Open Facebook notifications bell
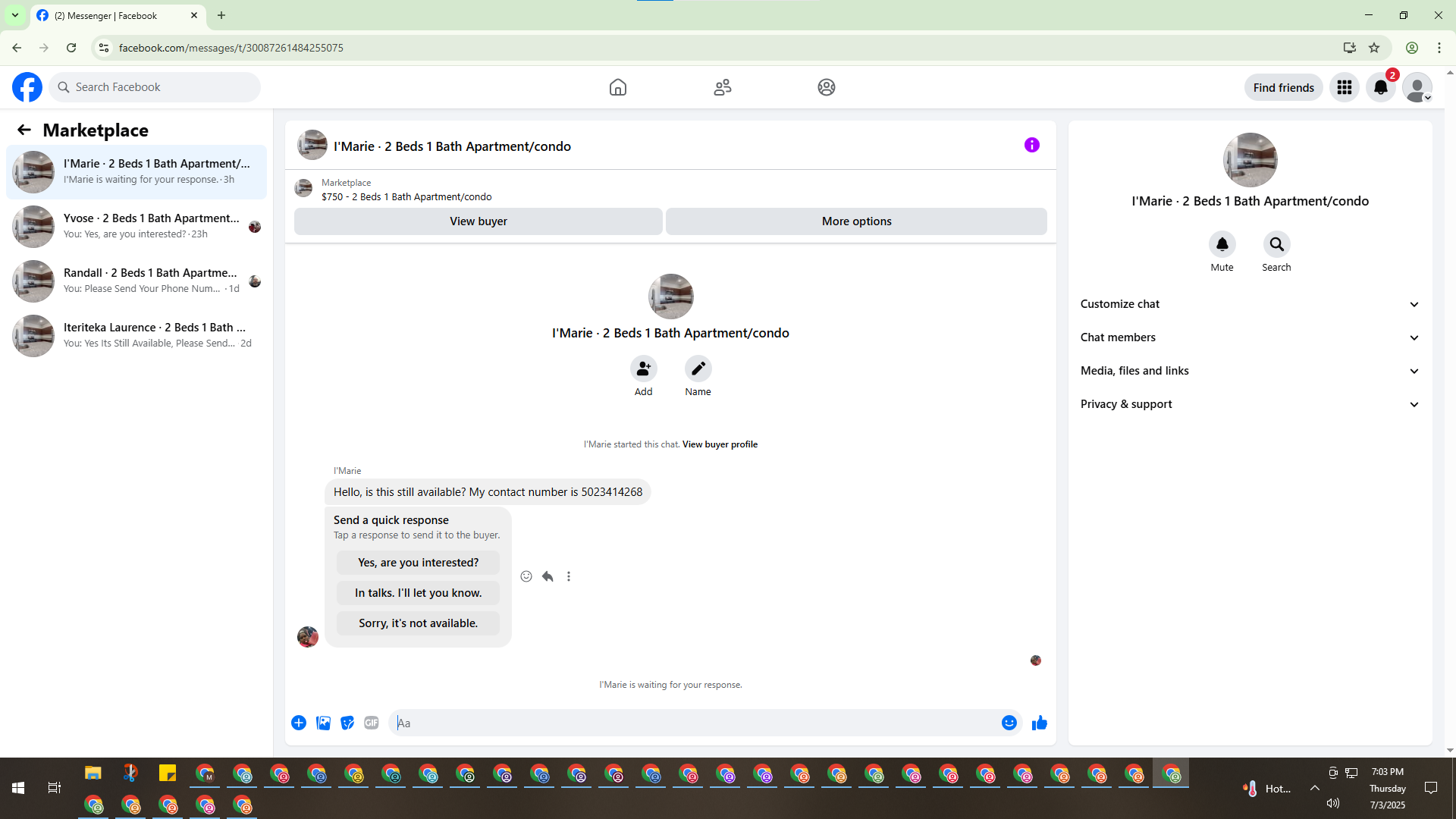 coord(1380,87)
